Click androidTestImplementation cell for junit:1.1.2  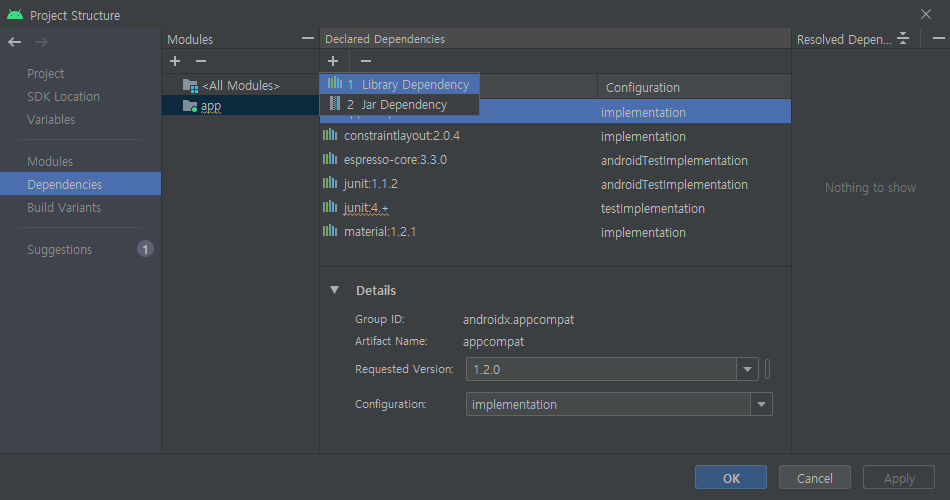tap(674, 184)
